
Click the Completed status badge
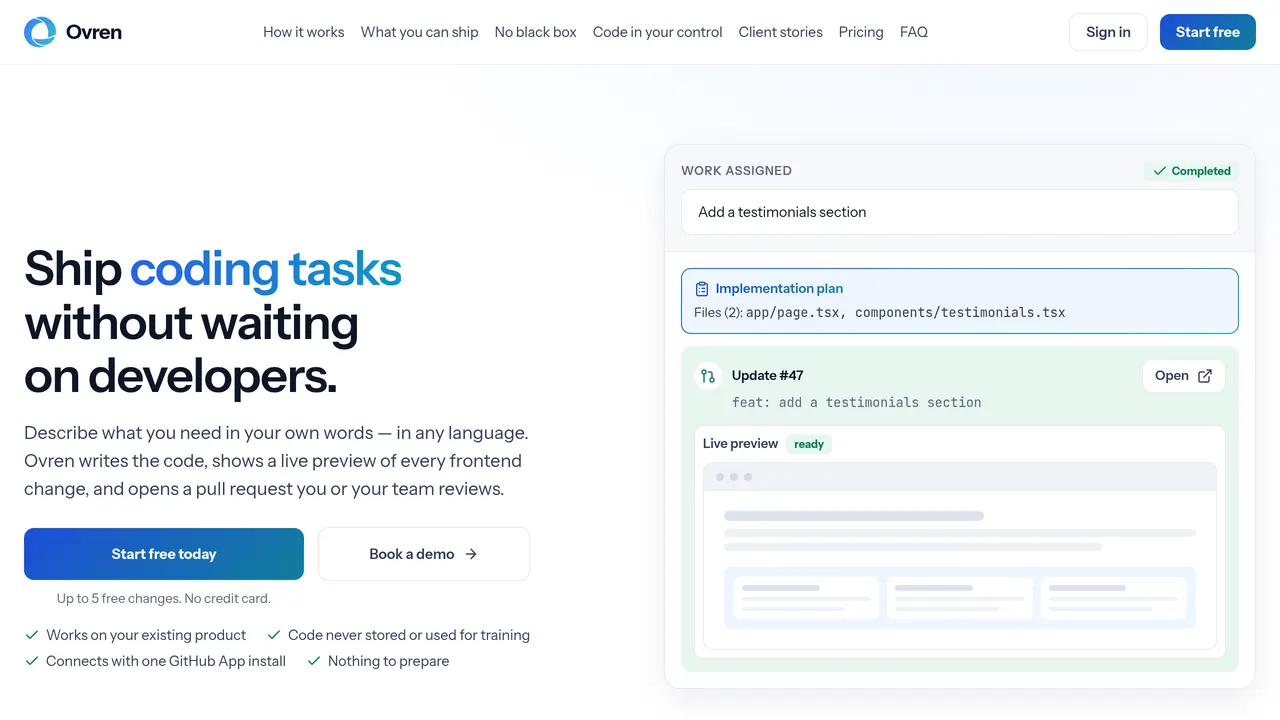(1192, 171)
